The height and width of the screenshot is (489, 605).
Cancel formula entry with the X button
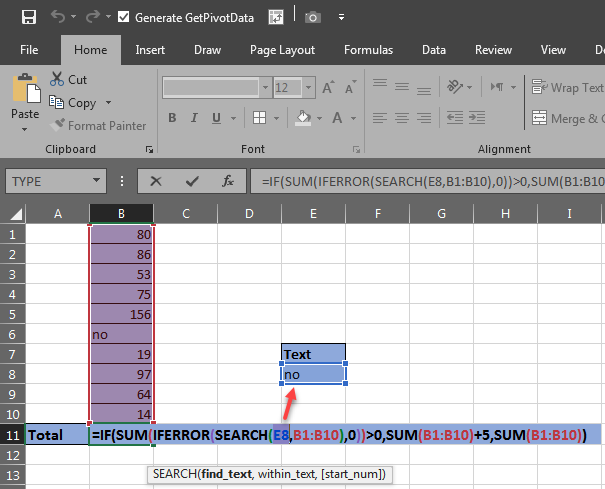point(156,181)
